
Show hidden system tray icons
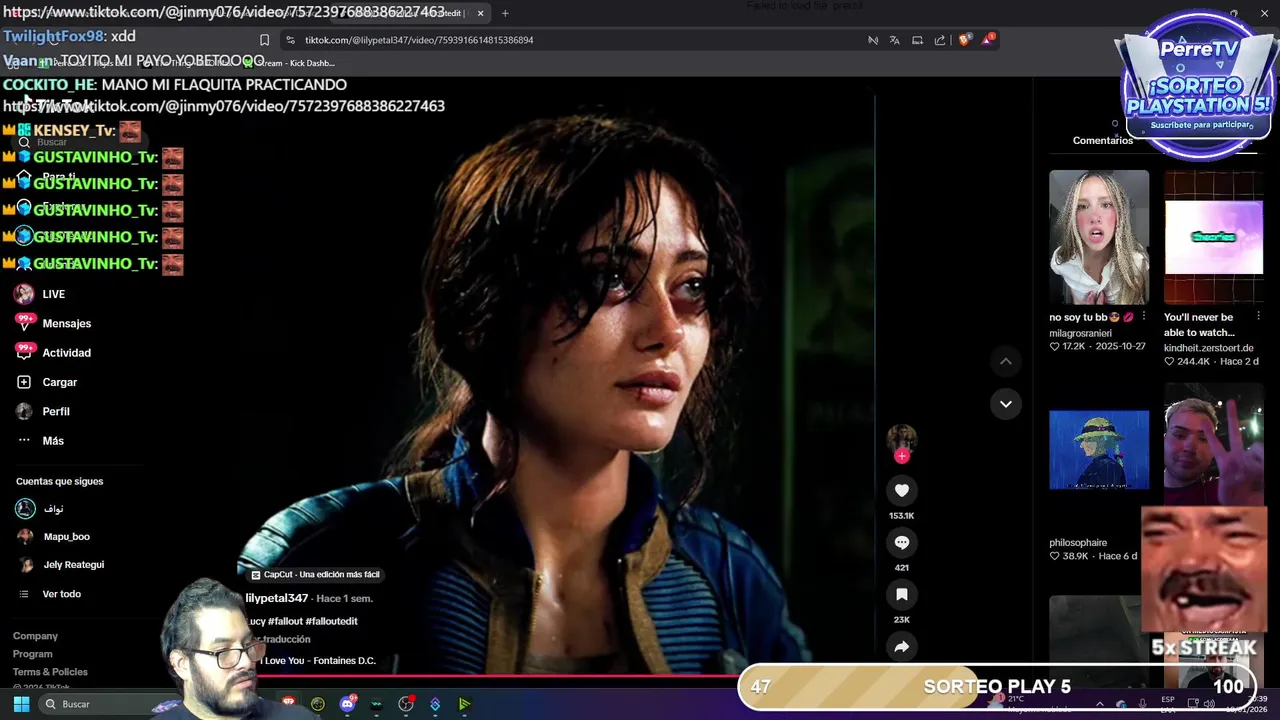coord(1099,704)
